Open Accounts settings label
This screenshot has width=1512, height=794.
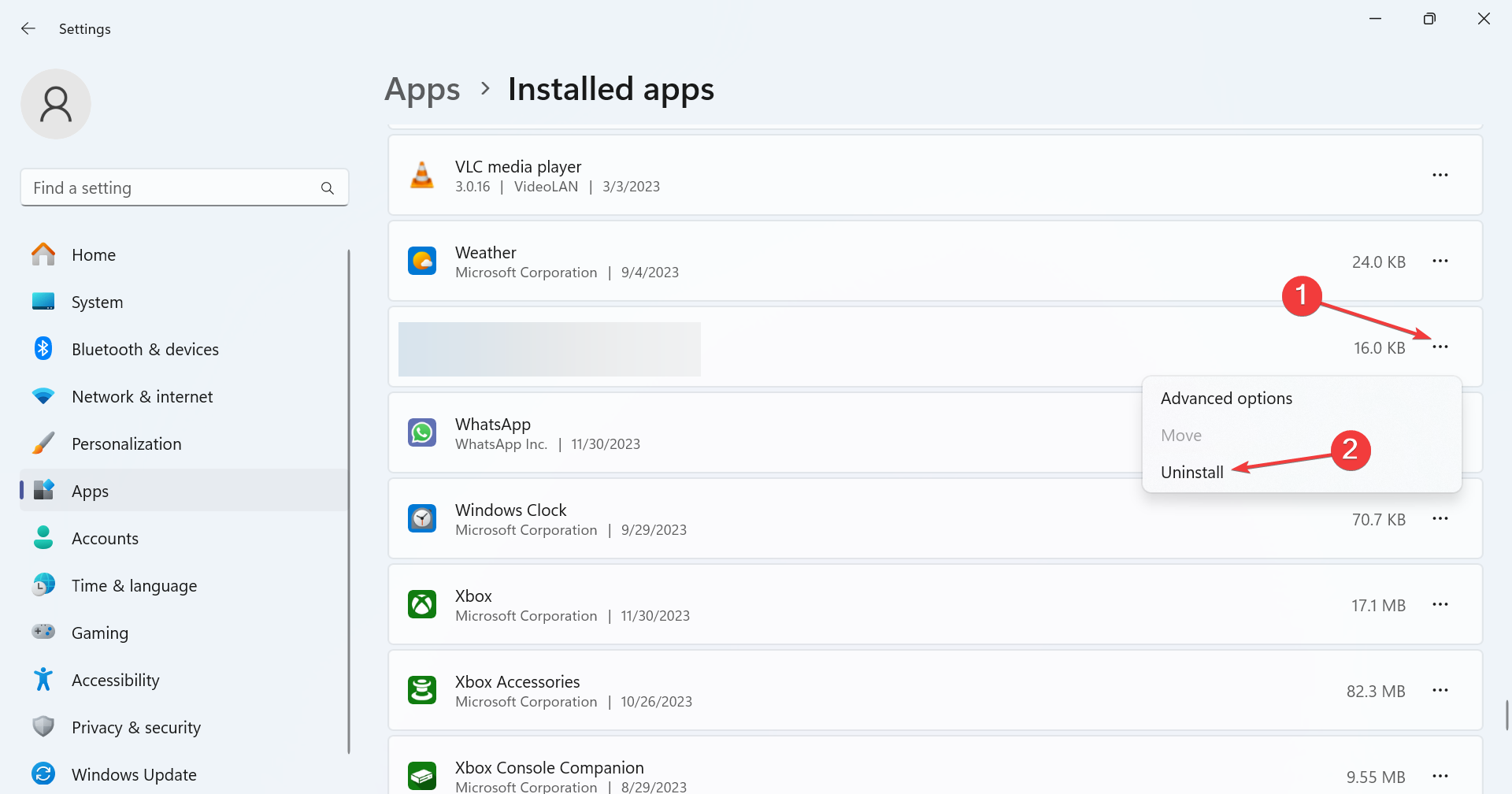105,539
